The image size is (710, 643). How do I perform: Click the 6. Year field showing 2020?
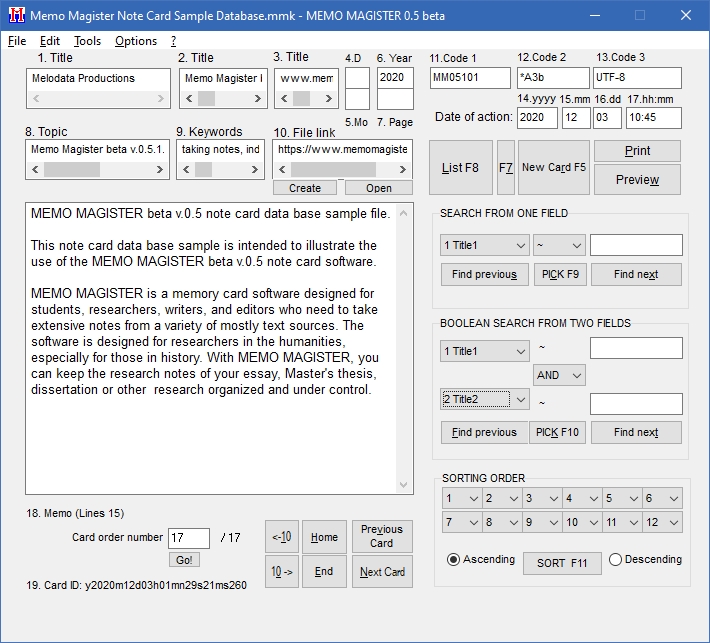point(395,78)
